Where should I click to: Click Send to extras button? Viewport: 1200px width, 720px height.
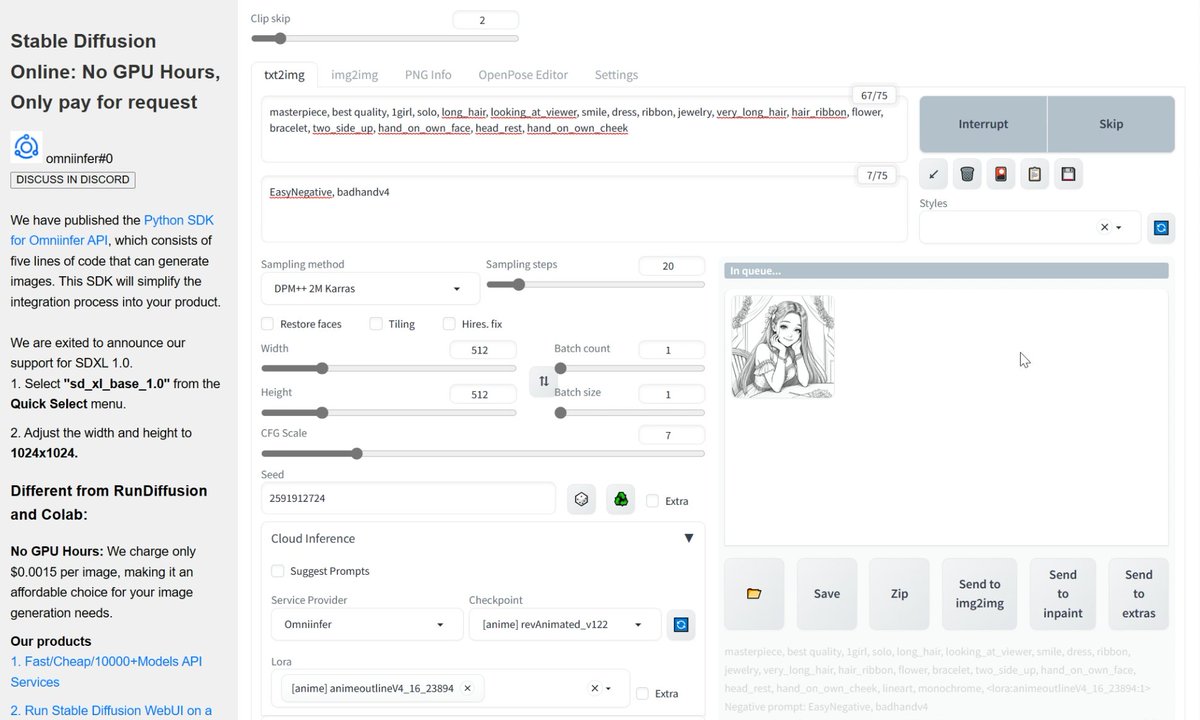(x=1139, y=593)
